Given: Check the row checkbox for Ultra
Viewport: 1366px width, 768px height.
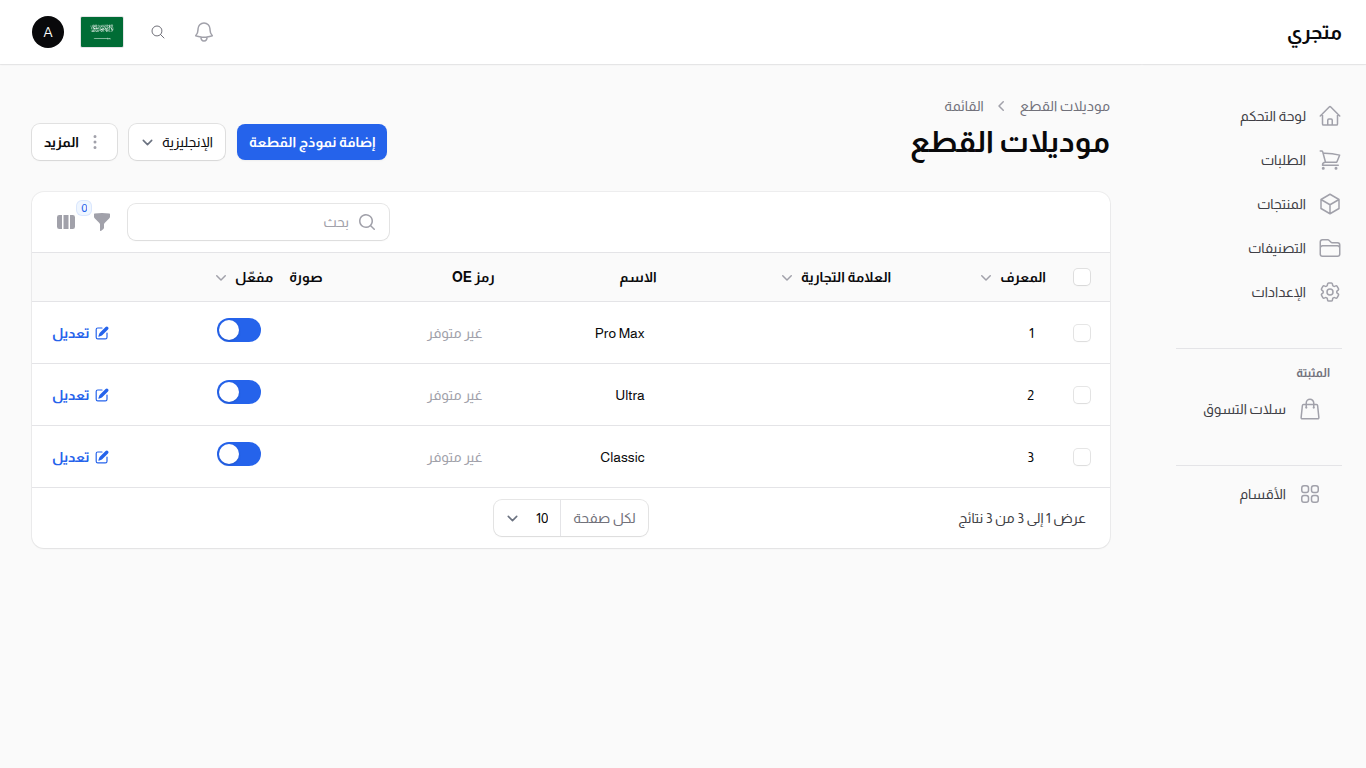Looking at the screenshot, I should tap(1082, 395).
